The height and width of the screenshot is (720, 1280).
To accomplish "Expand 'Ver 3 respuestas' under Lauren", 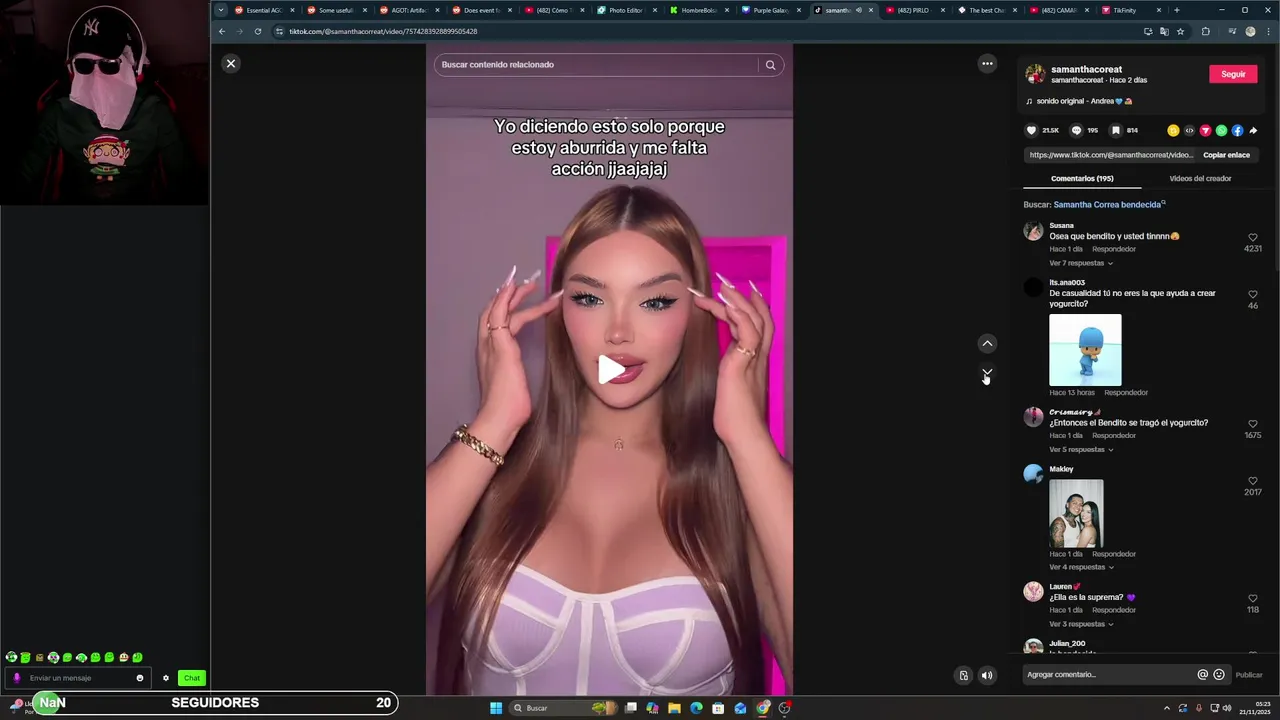I will point(1080,624).
